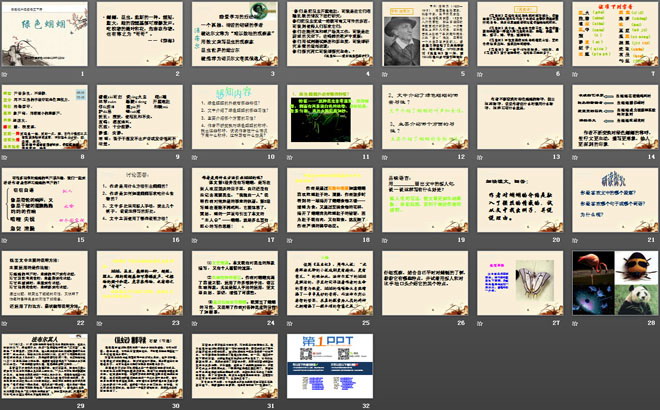Select slide 11 thumbnail with dark green photo
This screenshot has width=660, height=410.
330,117
